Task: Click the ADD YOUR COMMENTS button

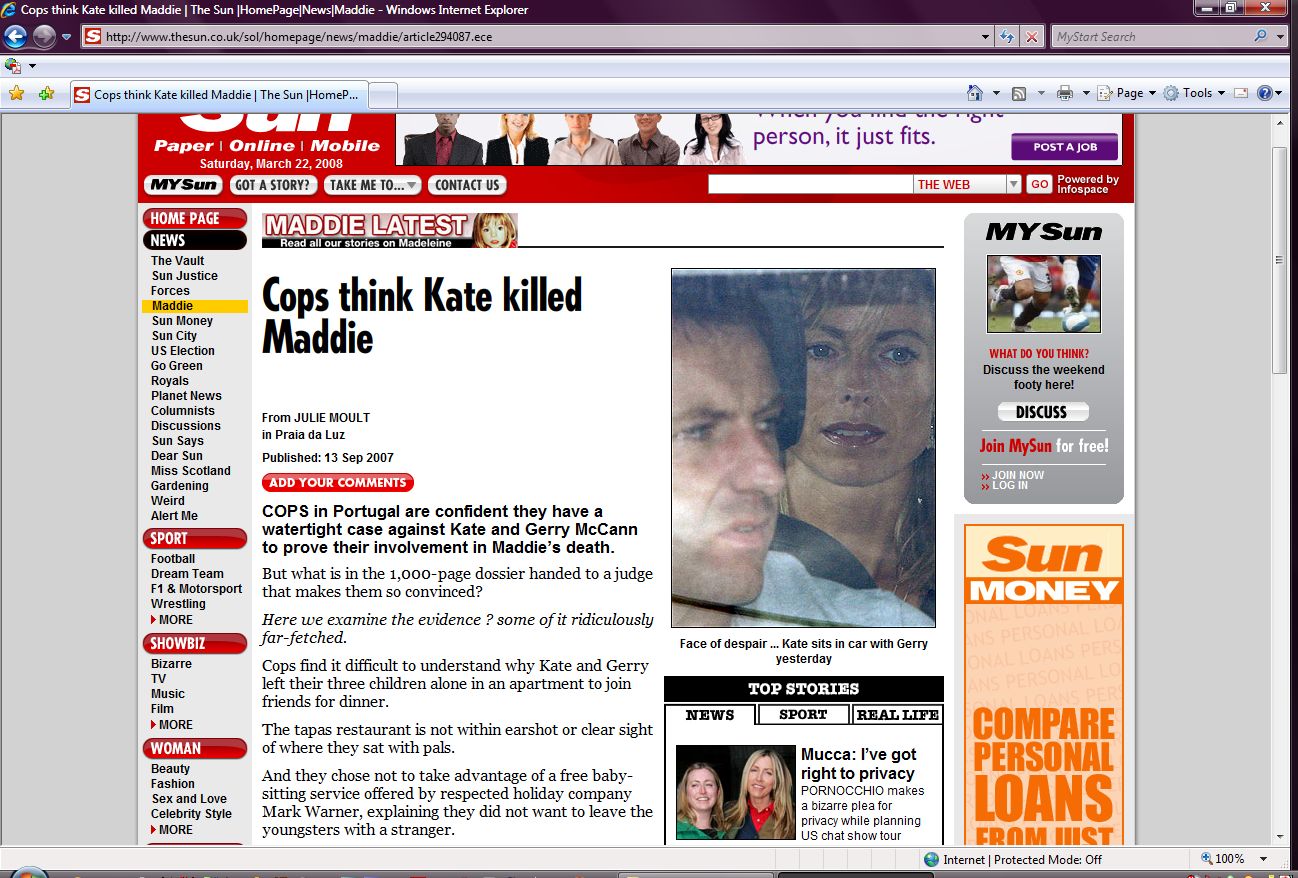Action: coord(338,483)
